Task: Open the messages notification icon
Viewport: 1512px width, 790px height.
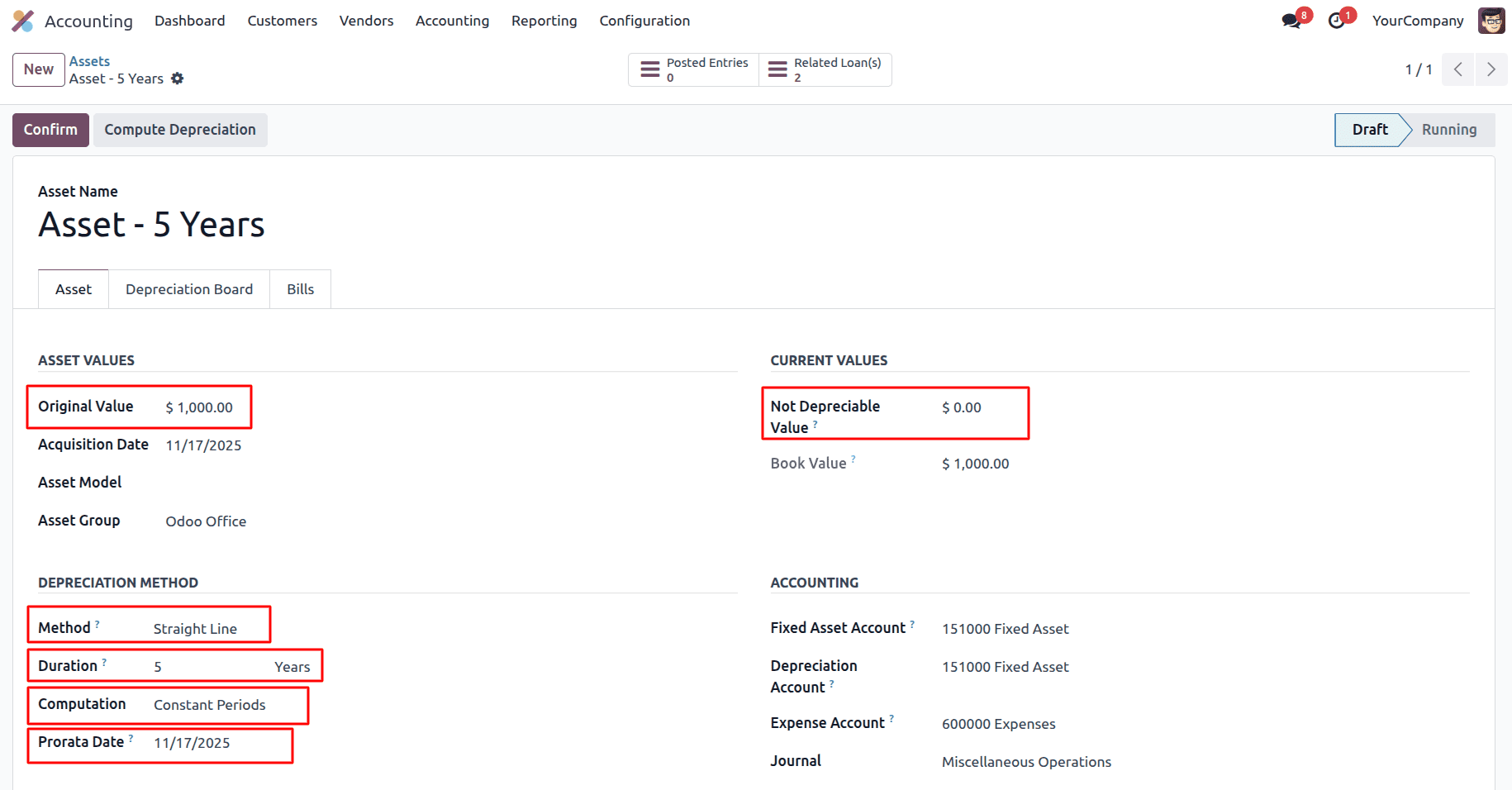Action: point(1290,20)
